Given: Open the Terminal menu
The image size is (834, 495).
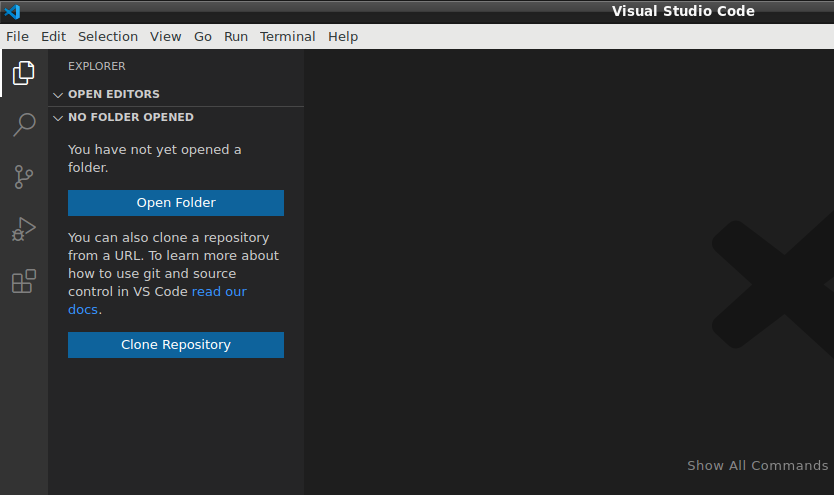Looking at the screenshot, I should click(x=288, y=37).
